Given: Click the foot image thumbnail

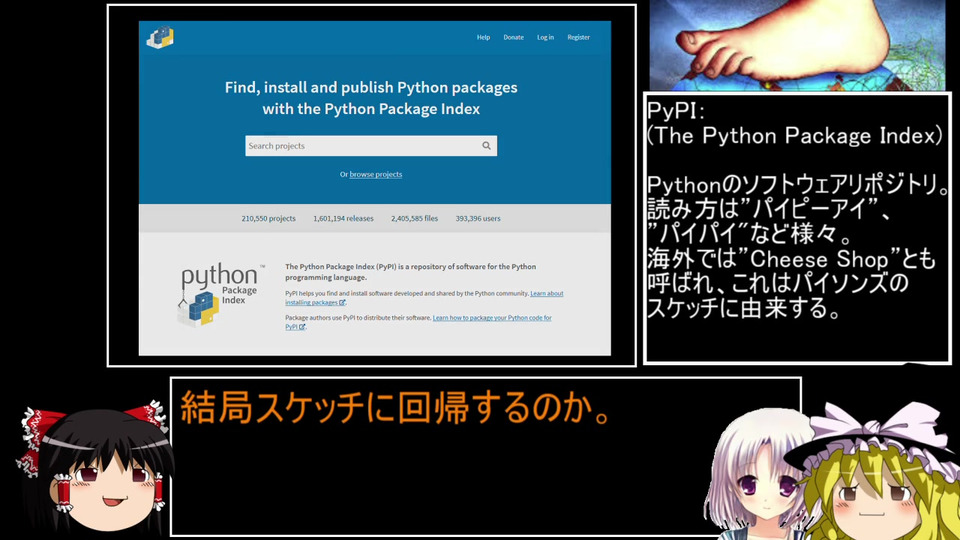Looking at the screenshot, I should [x=797, y=45].
